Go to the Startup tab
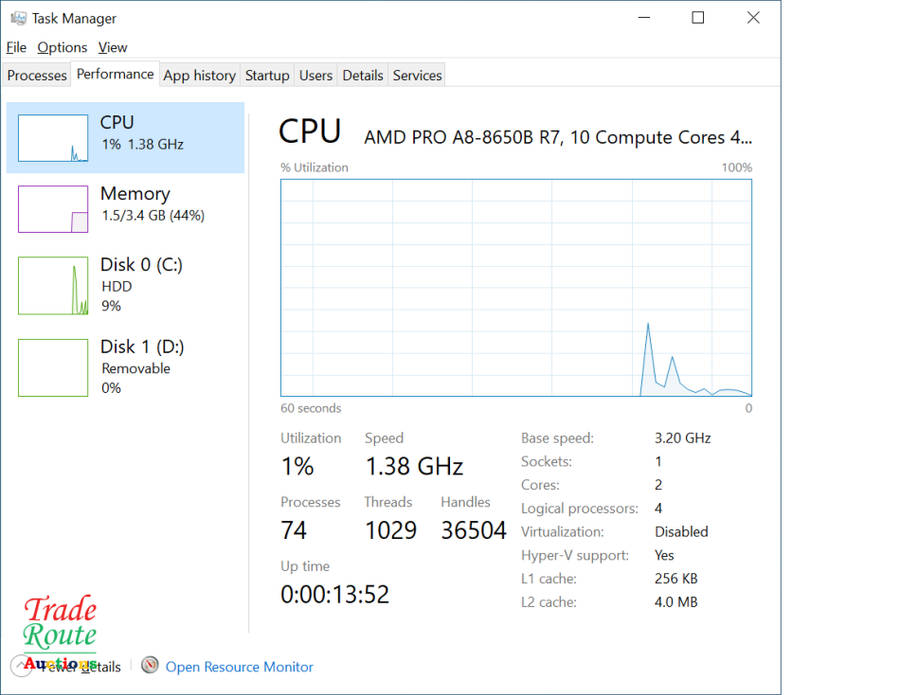Viewport: 900px width, 695px height. (x=267, y=75)
